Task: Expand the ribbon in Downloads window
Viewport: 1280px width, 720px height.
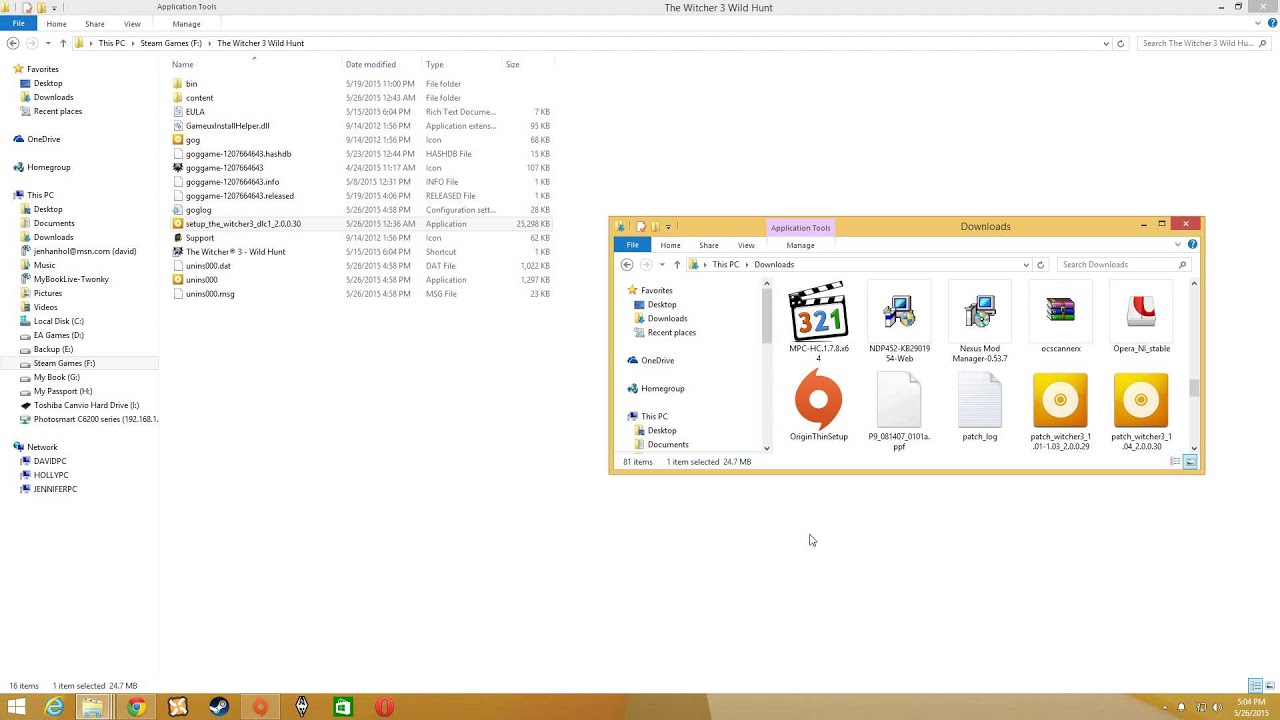Action: click(x=1178, y=245)
